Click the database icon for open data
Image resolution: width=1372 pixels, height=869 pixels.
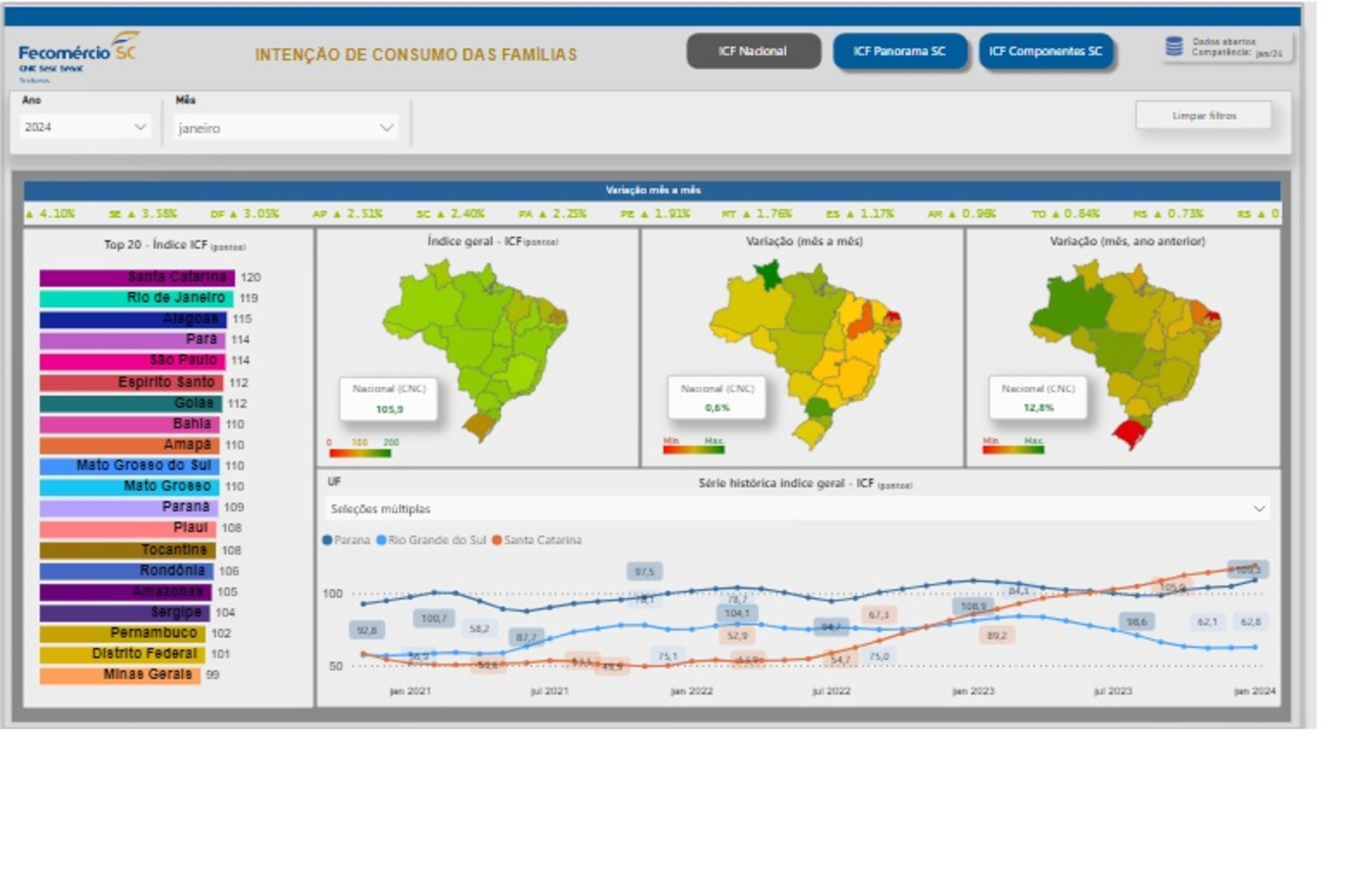1173,47
